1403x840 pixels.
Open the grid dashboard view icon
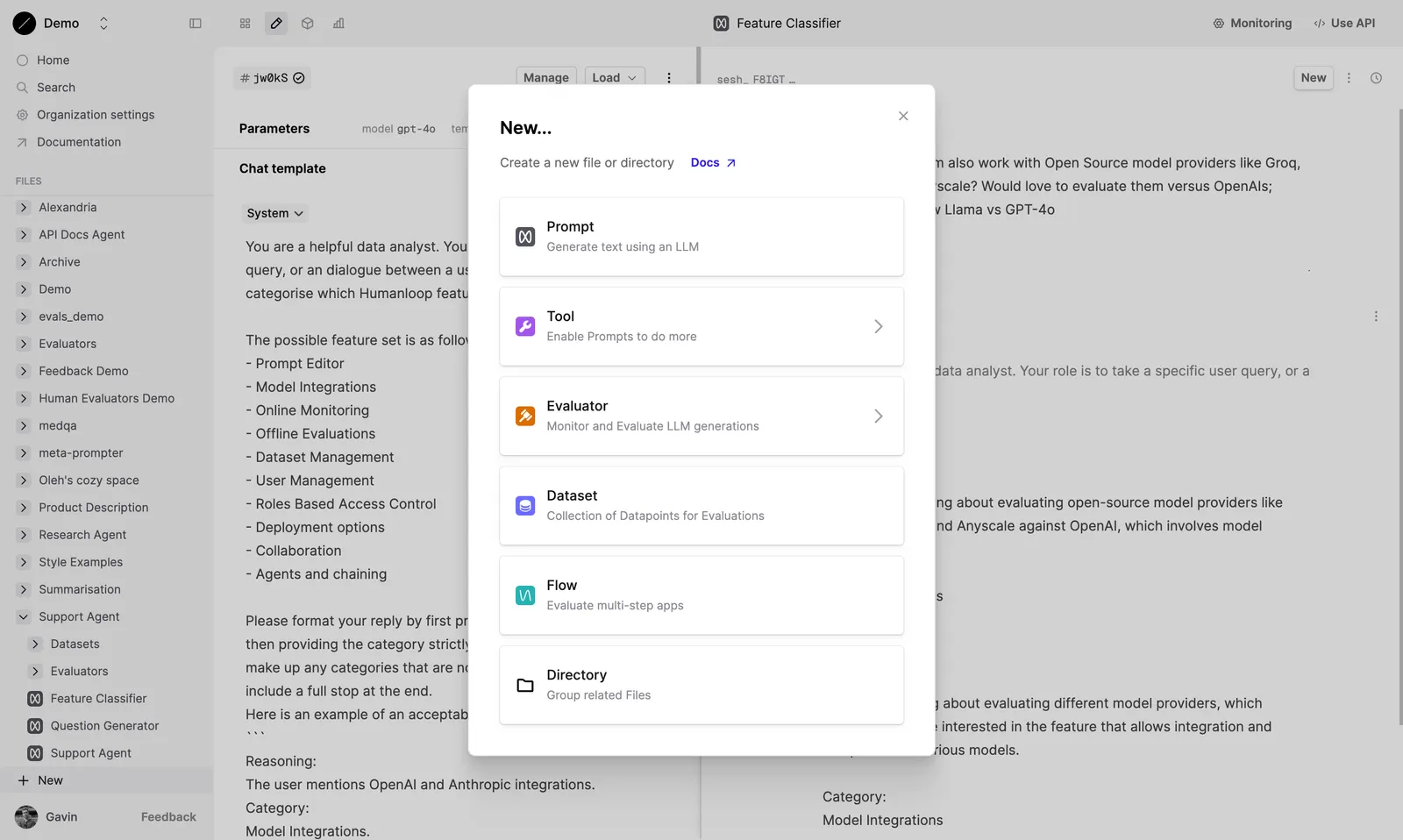[246, 24]
